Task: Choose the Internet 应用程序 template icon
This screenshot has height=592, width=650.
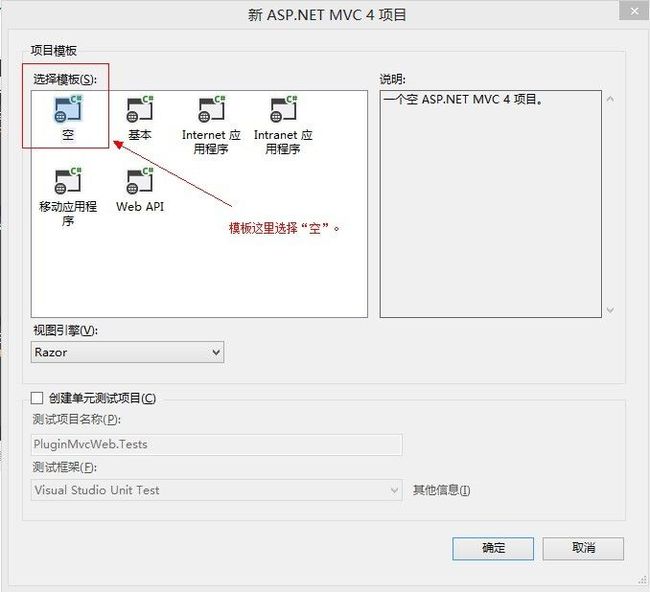Action: pyautogui.click(x=211, y=109)
